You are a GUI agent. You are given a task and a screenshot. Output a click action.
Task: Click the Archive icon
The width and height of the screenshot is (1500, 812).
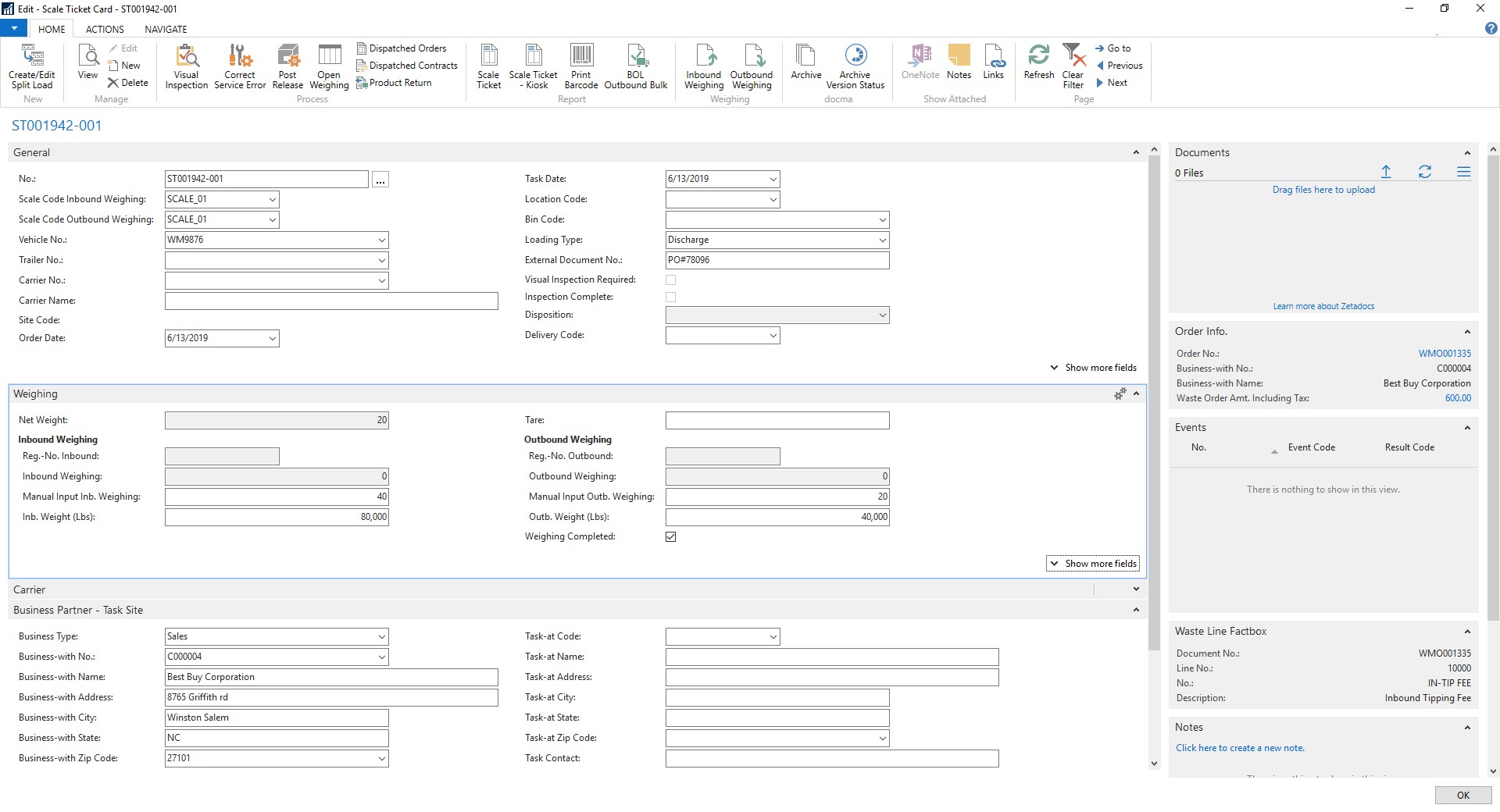(x=805, y=62)
